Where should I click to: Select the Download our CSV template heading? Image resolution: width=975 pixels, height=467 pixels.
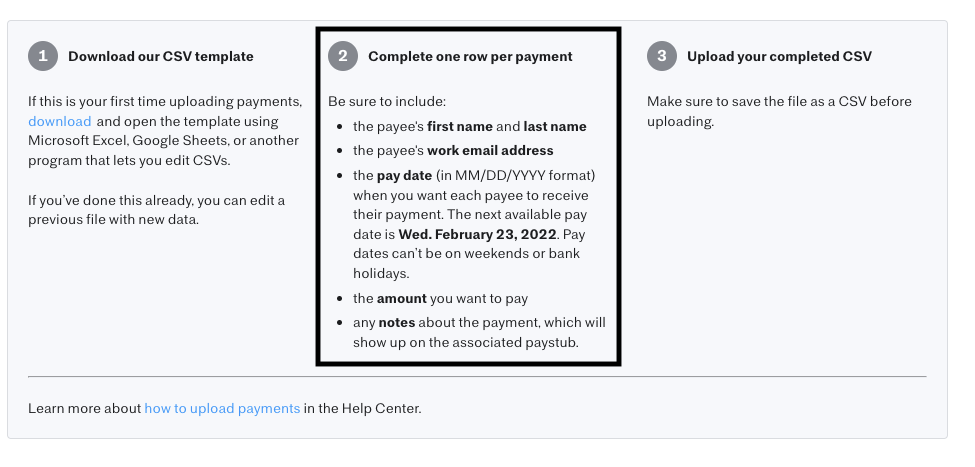coord(161,57)
